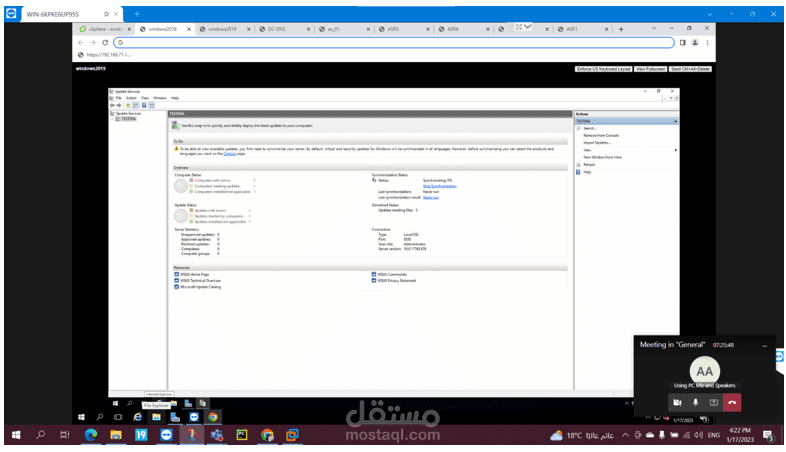786x452 pixels.
Task: Open the clock showing 4:22 PM
Action: pos(740,435)
